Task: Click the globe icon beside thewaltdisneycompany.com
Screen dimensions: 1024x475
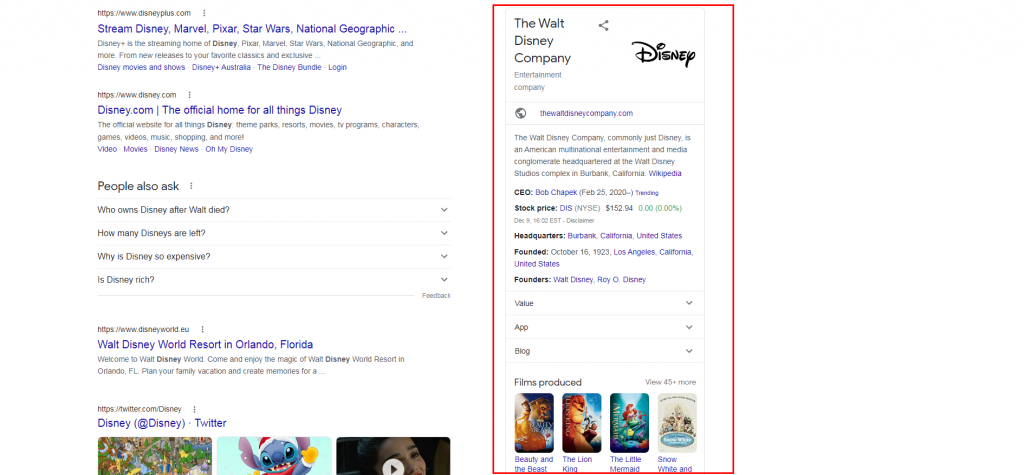Action: click(x=520, y=113)
